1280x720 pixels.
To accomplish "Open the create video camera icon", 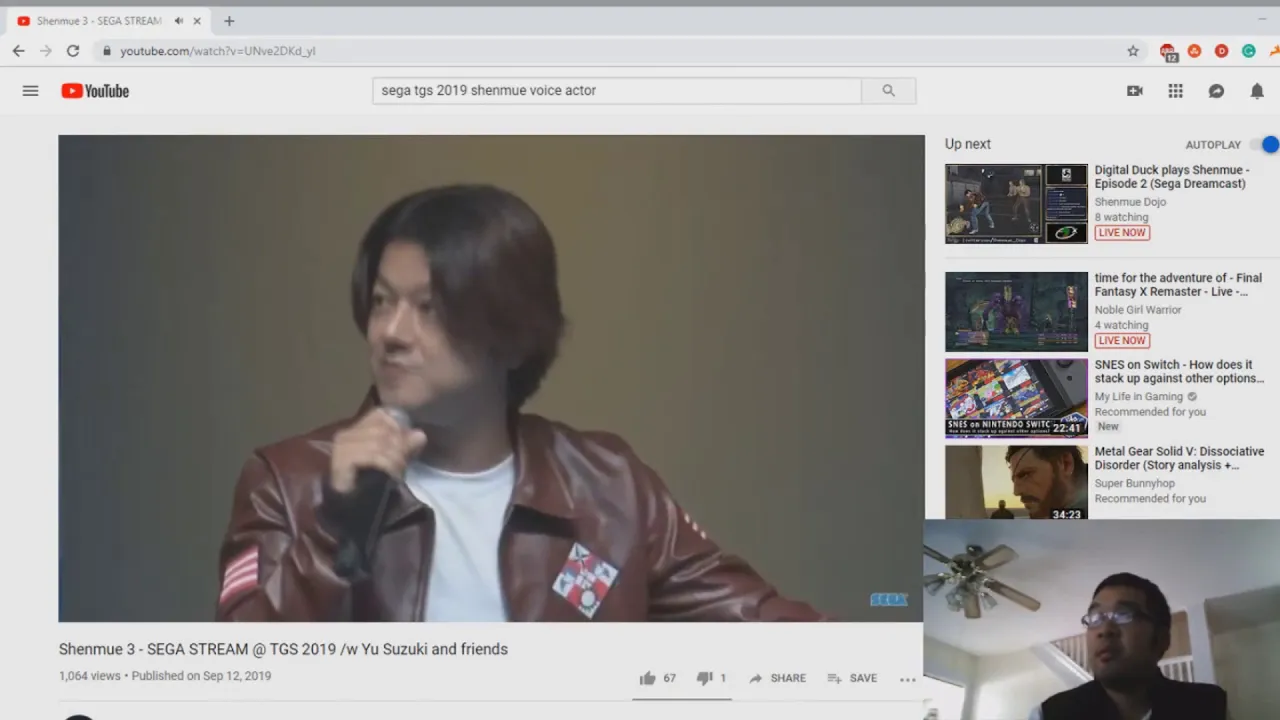I will (1134, 91).
